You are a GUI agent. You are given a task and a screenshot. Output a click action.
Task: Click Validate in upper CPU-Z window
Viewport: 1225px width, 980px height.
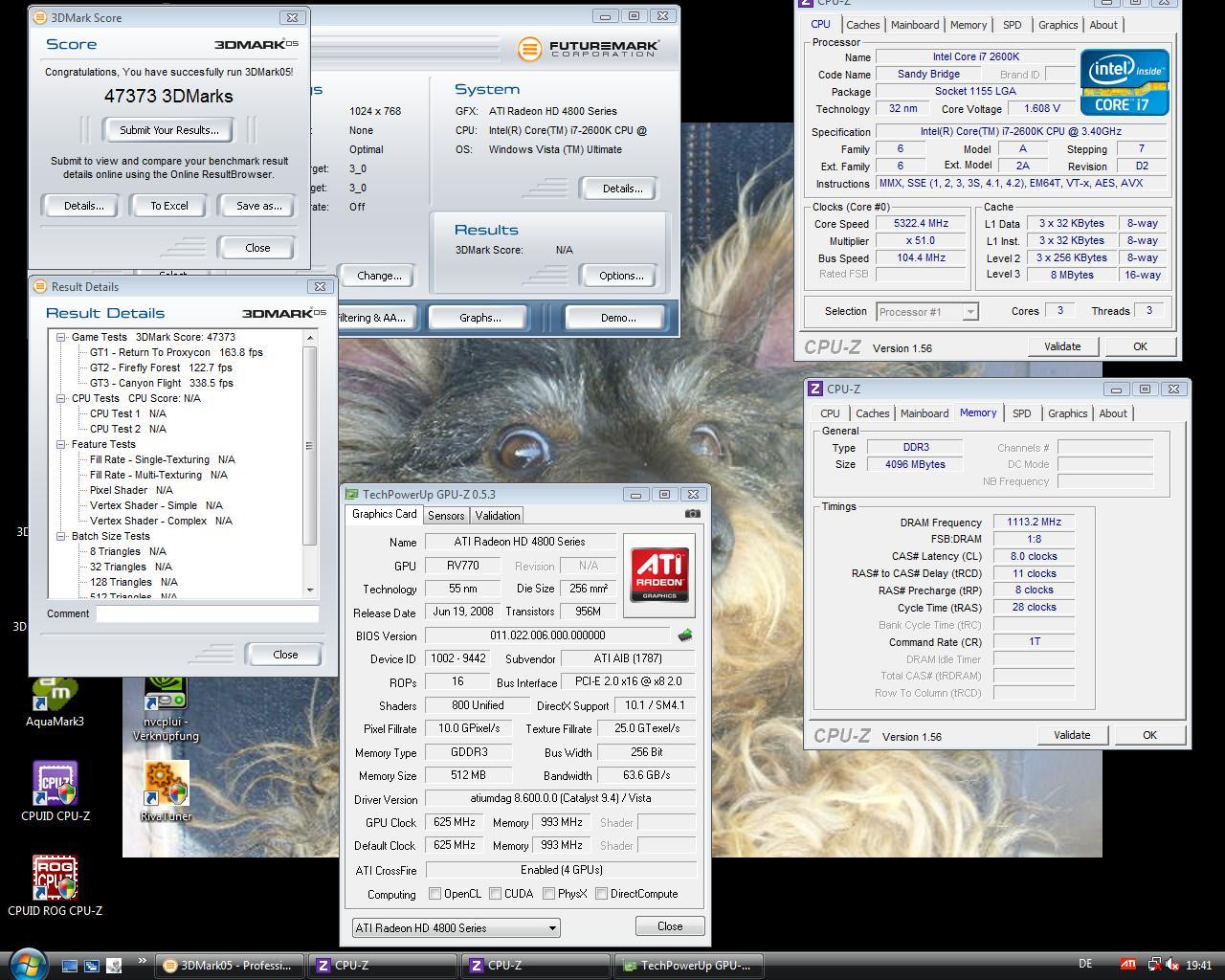1062,346
